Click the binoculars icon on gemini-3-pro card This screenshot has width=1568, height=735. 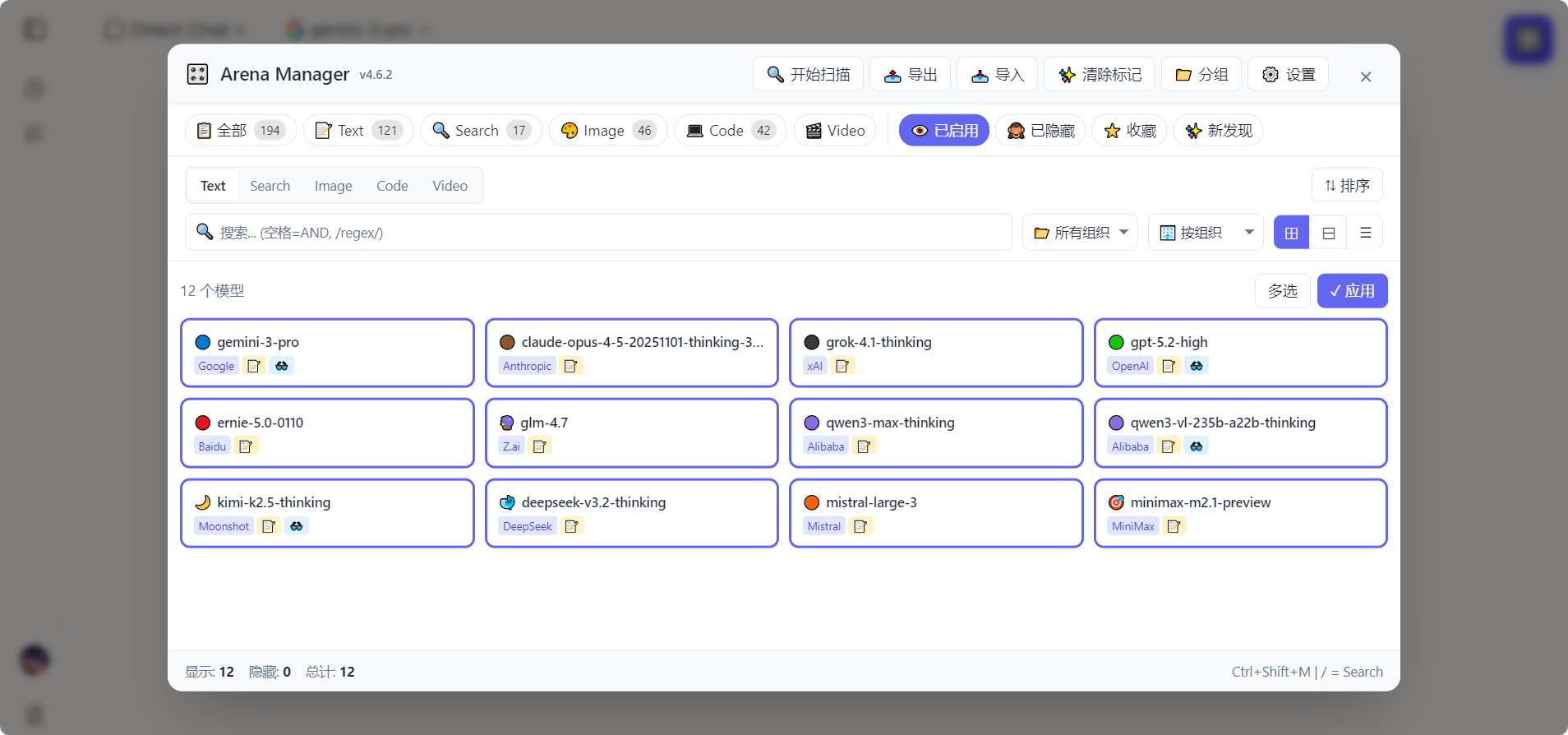tap(282, 366)
